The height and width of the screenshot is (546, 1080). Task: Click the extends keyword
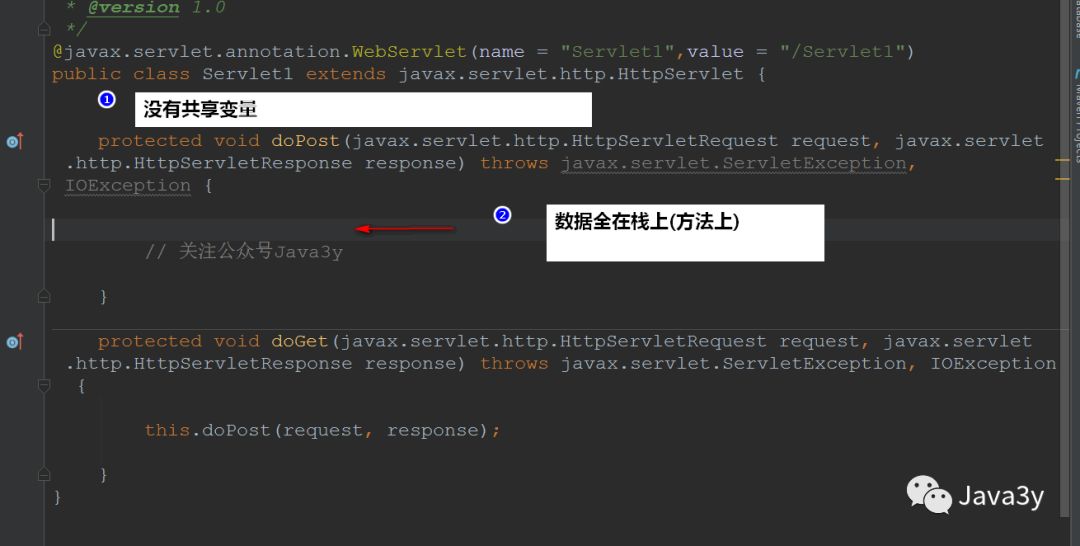[x=346, y=74]
